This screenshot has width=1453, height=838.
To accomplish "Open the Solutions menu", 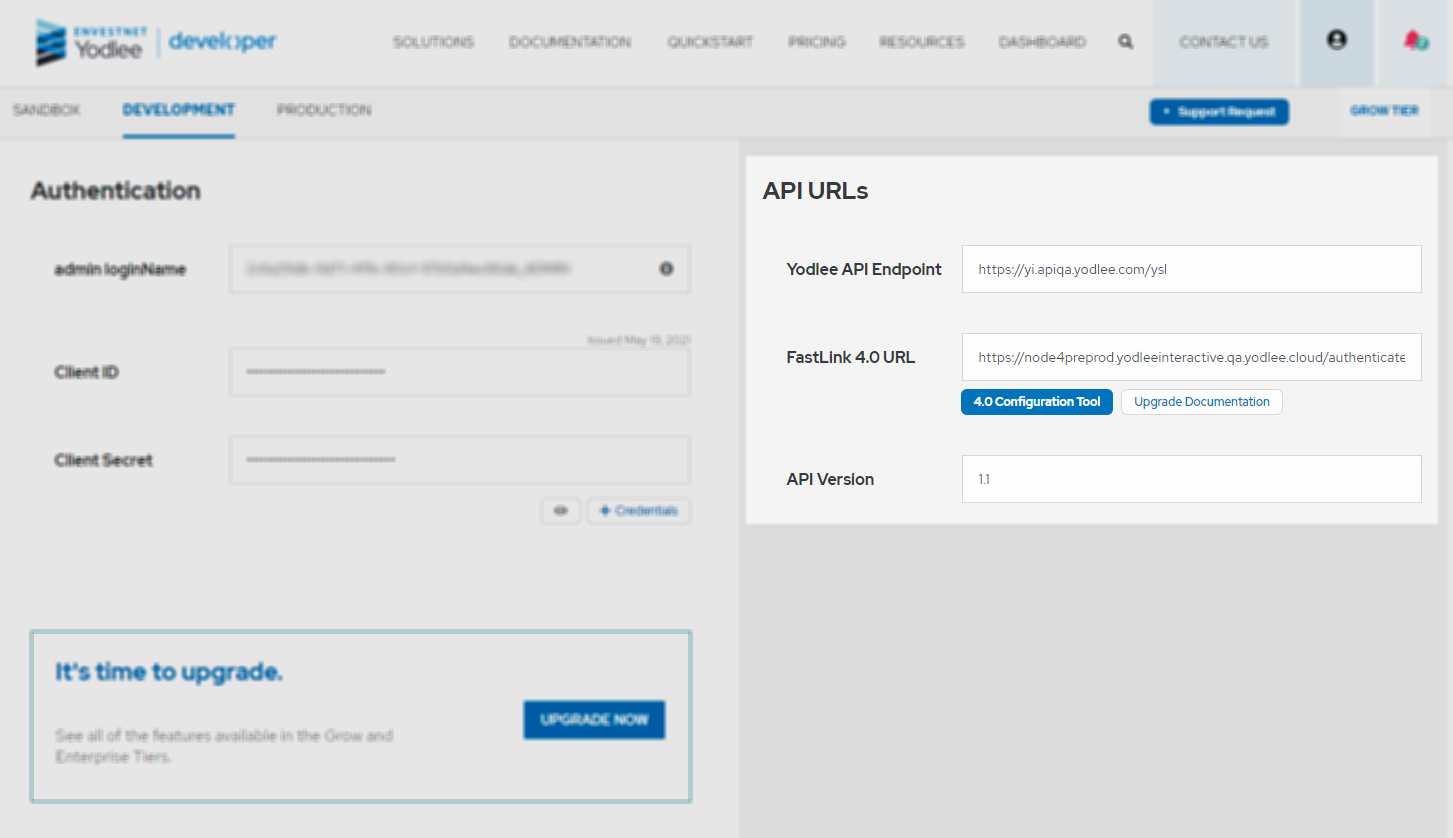I will point(433,42).
